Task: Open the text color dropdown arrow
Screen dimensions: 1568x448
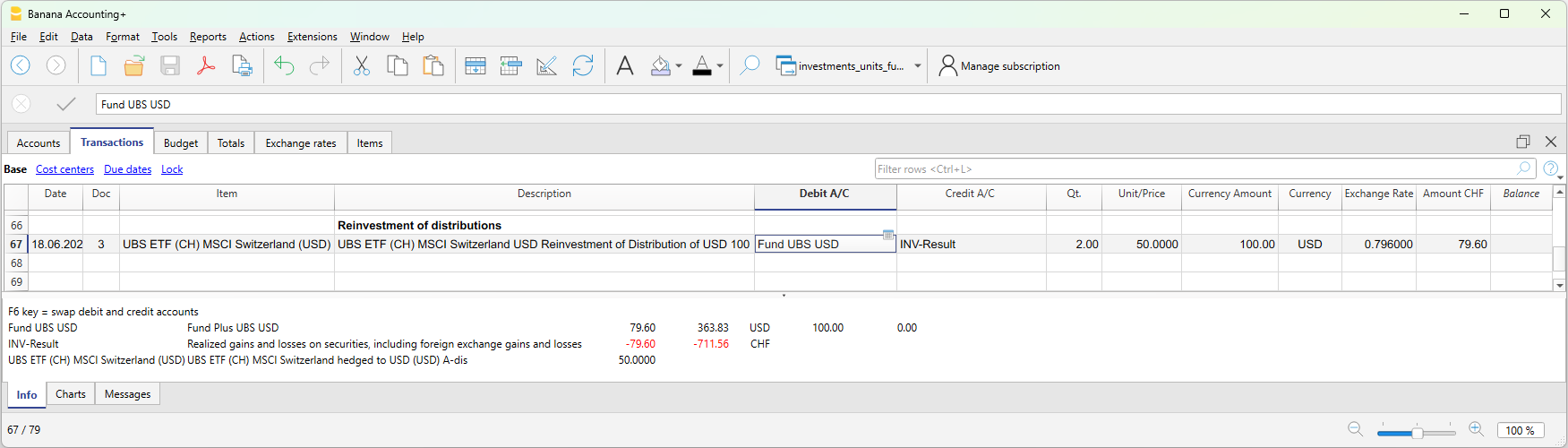Action: pos(720,66)
